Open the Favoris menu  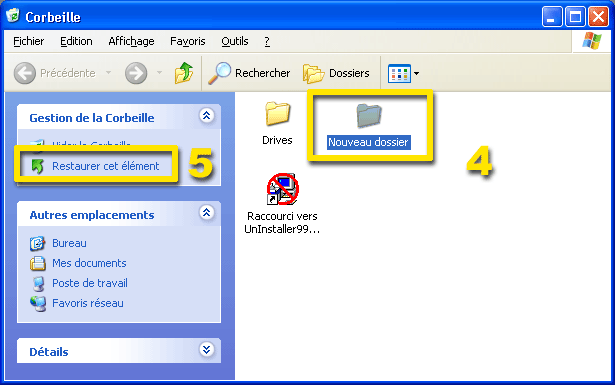point(187,41)
